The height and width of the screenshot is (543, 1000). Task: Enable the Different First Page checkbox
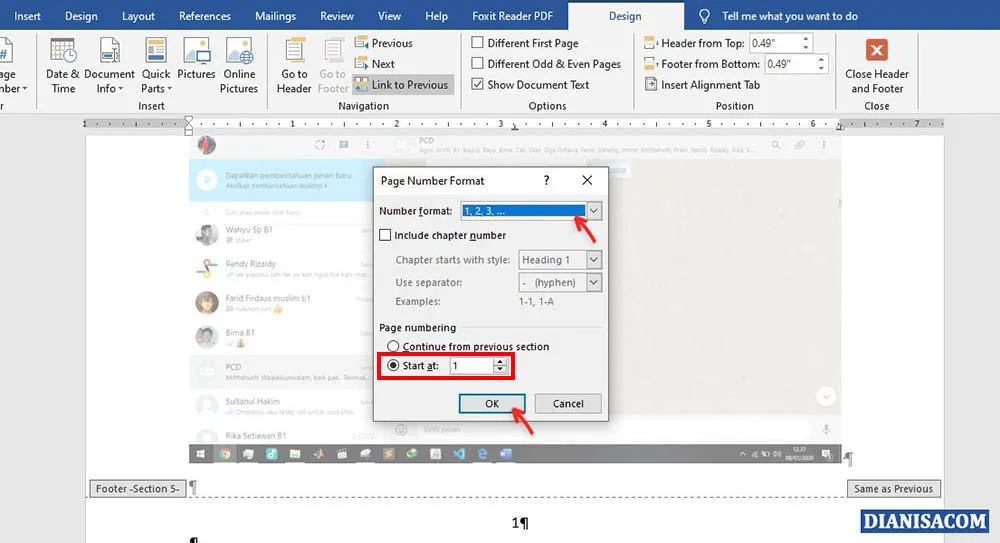[479, 43]
